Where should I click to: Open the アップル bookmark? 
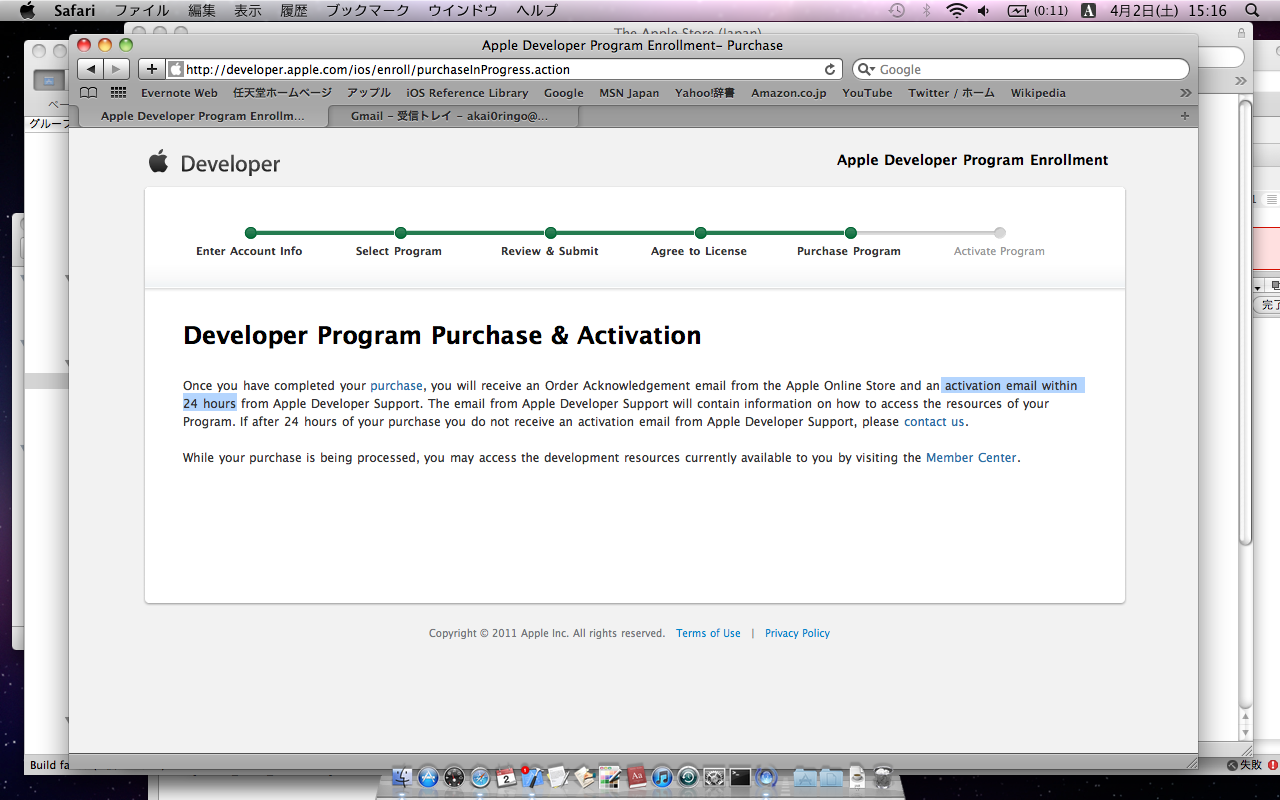(x=369, y=93)
